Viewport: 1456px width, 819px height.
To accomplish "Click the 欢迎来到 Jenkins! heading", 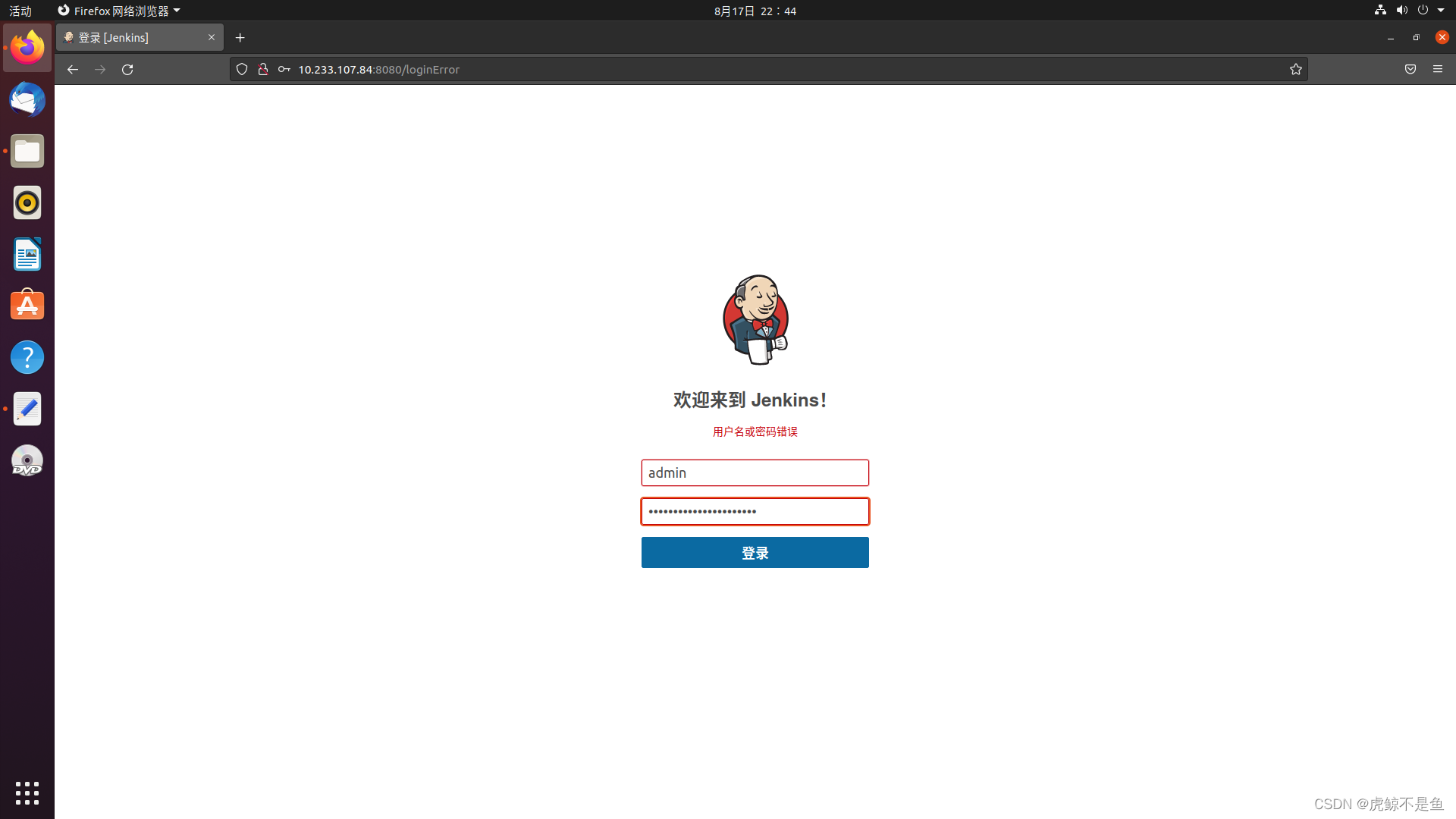I will tap(750, 400).
